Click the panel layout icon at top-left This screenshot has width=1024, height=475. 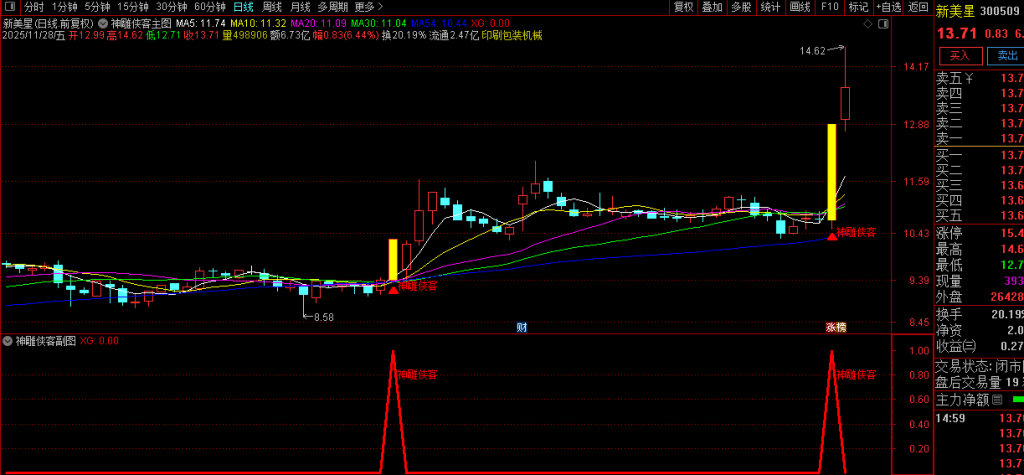click(12, 6)
